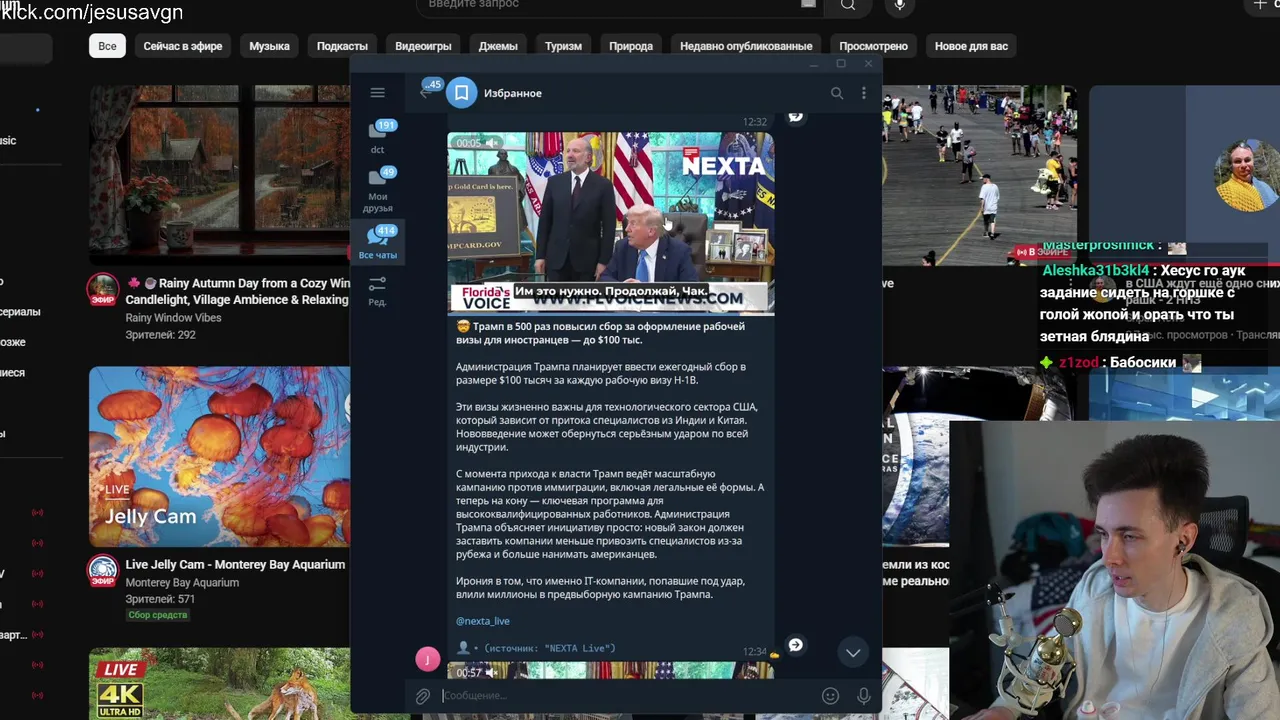Forward the 12:32 message above
Screen dimensions: 1280x720
tap(795, 116)
